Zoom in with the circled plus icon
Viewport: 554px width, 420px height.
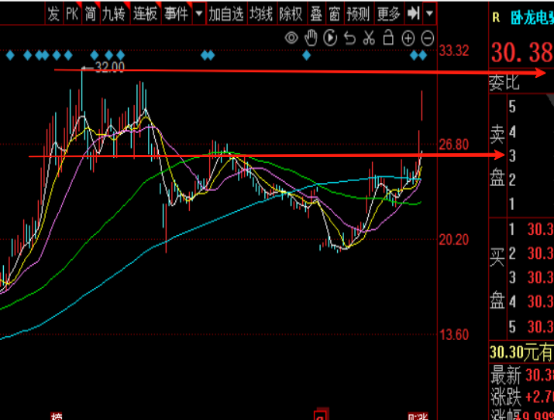(408, 38)
